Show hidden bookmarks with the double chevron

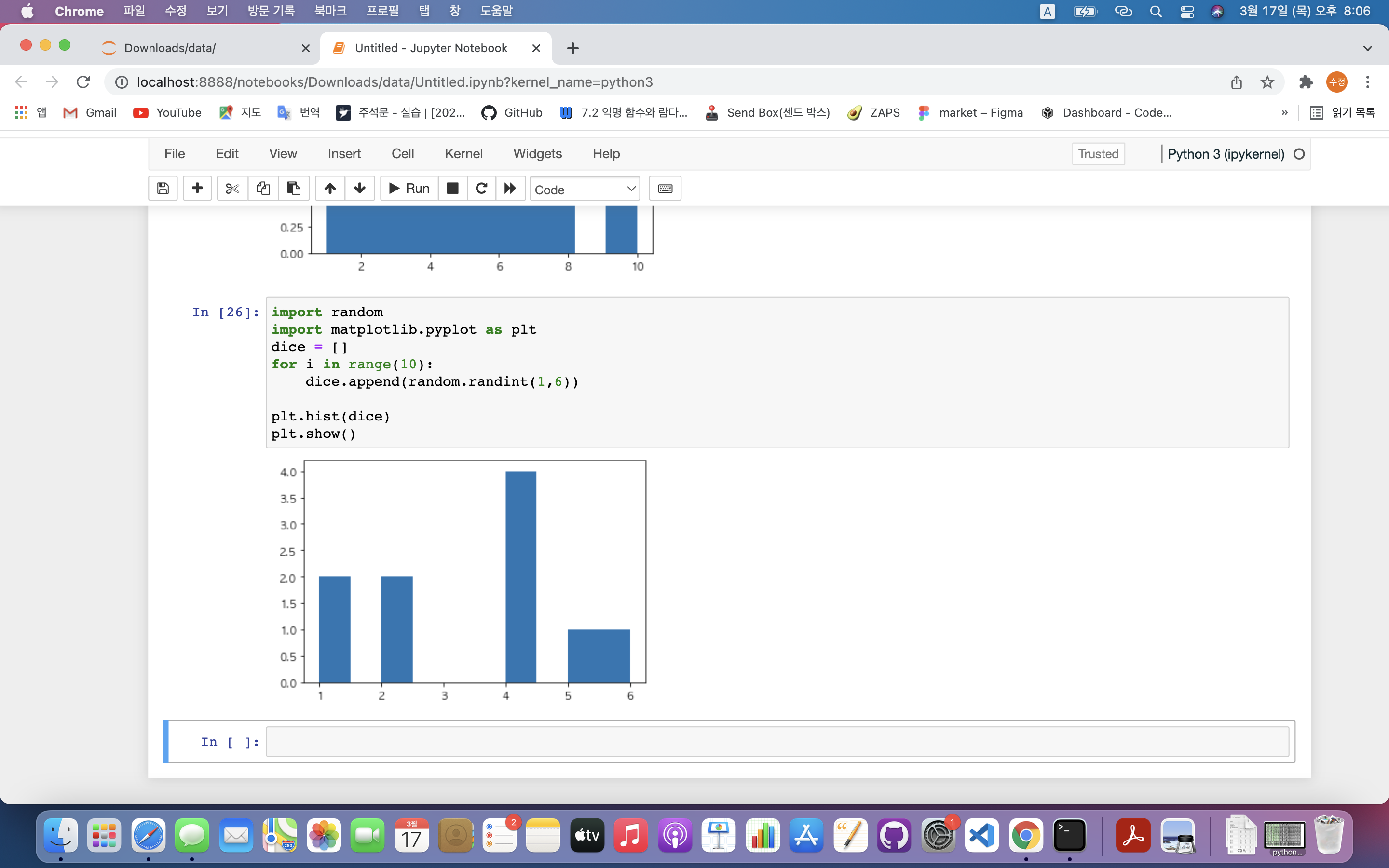click(x=1284, y=112)
